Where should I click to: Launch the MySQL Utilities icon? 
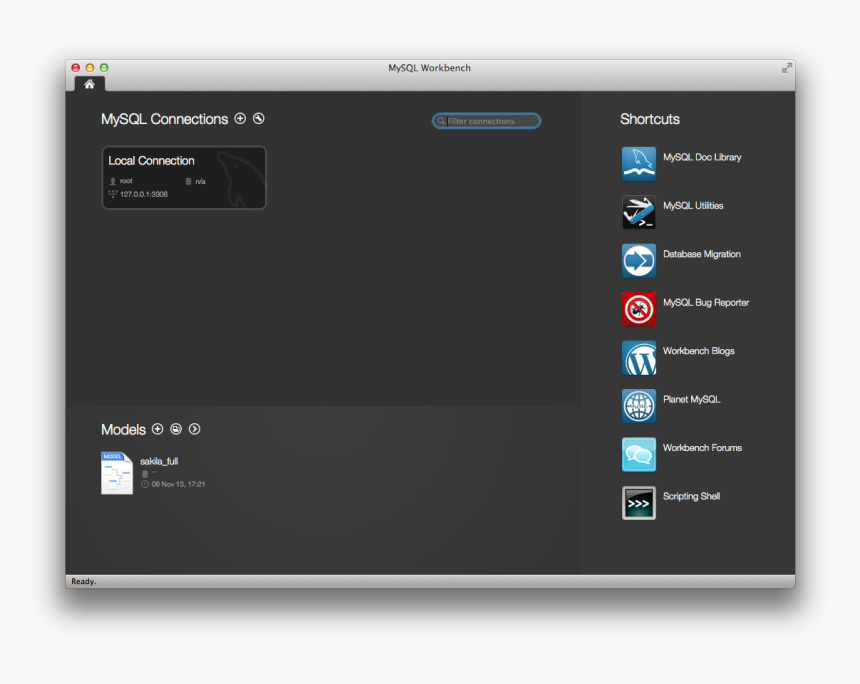639,212
